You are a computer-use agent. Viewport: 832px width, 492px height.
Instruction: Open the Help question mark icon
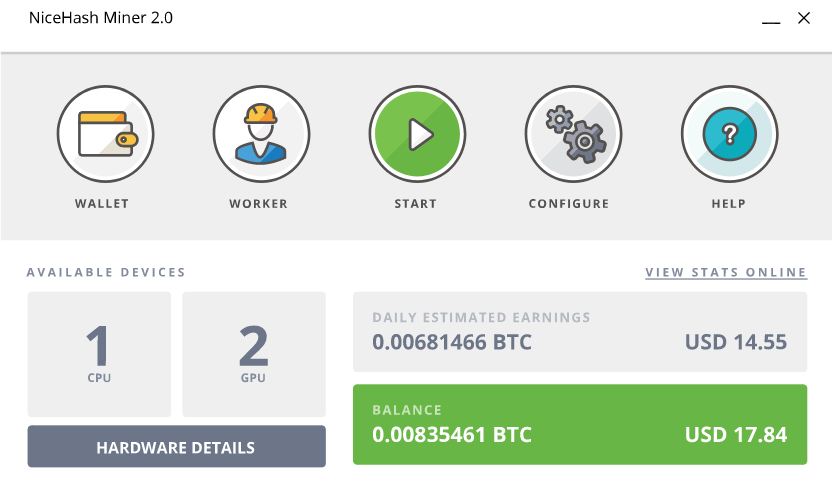[x=730, y=134]
